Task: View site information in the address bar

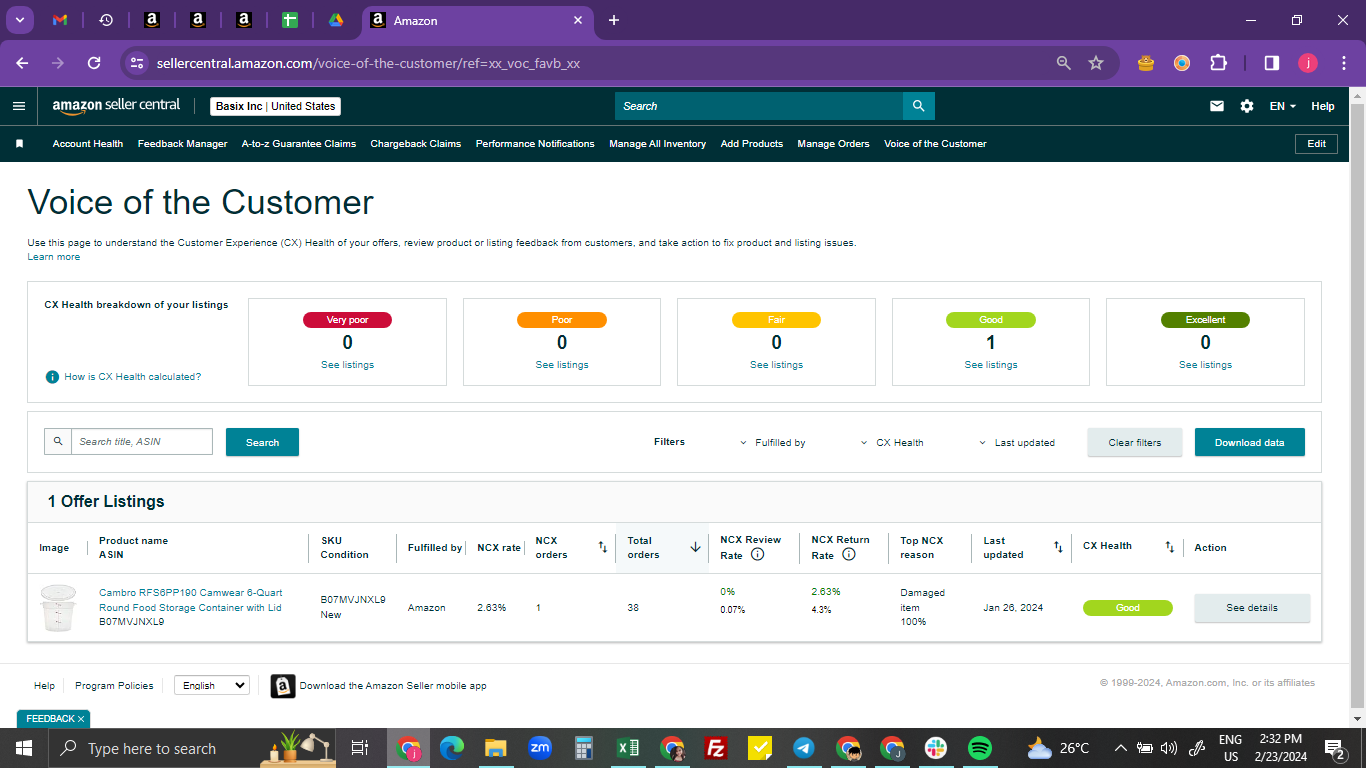Action: [x=137, y=63]
